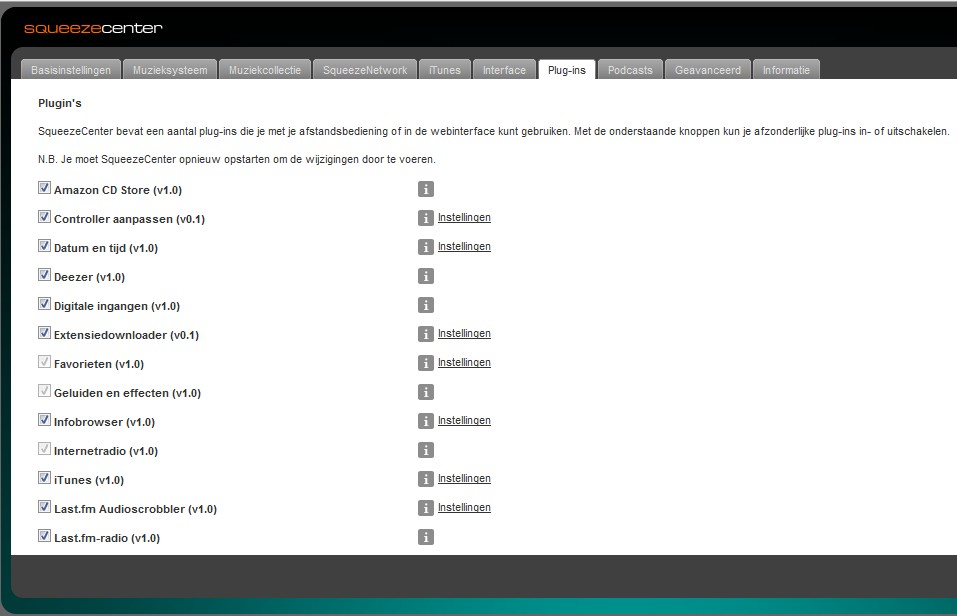Viewport: 957px width, 616px height.
Task: Click the greyed Geluiden en effecten checkbox
Action: (44, 391)
